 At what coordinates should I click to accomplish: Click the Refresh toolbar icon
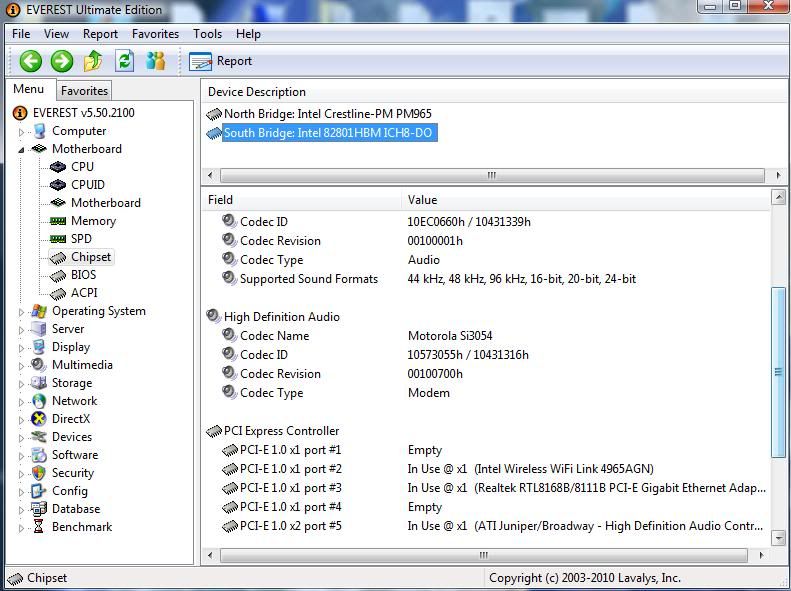125,61
